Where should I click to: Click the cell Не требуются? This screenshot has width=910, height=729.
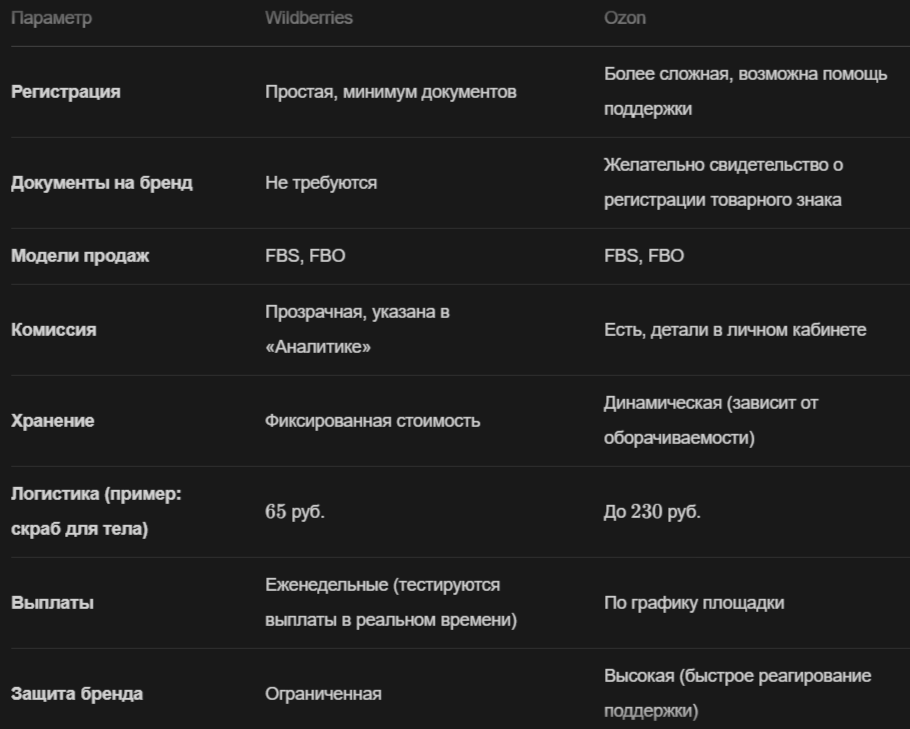[x=321, y=183]
